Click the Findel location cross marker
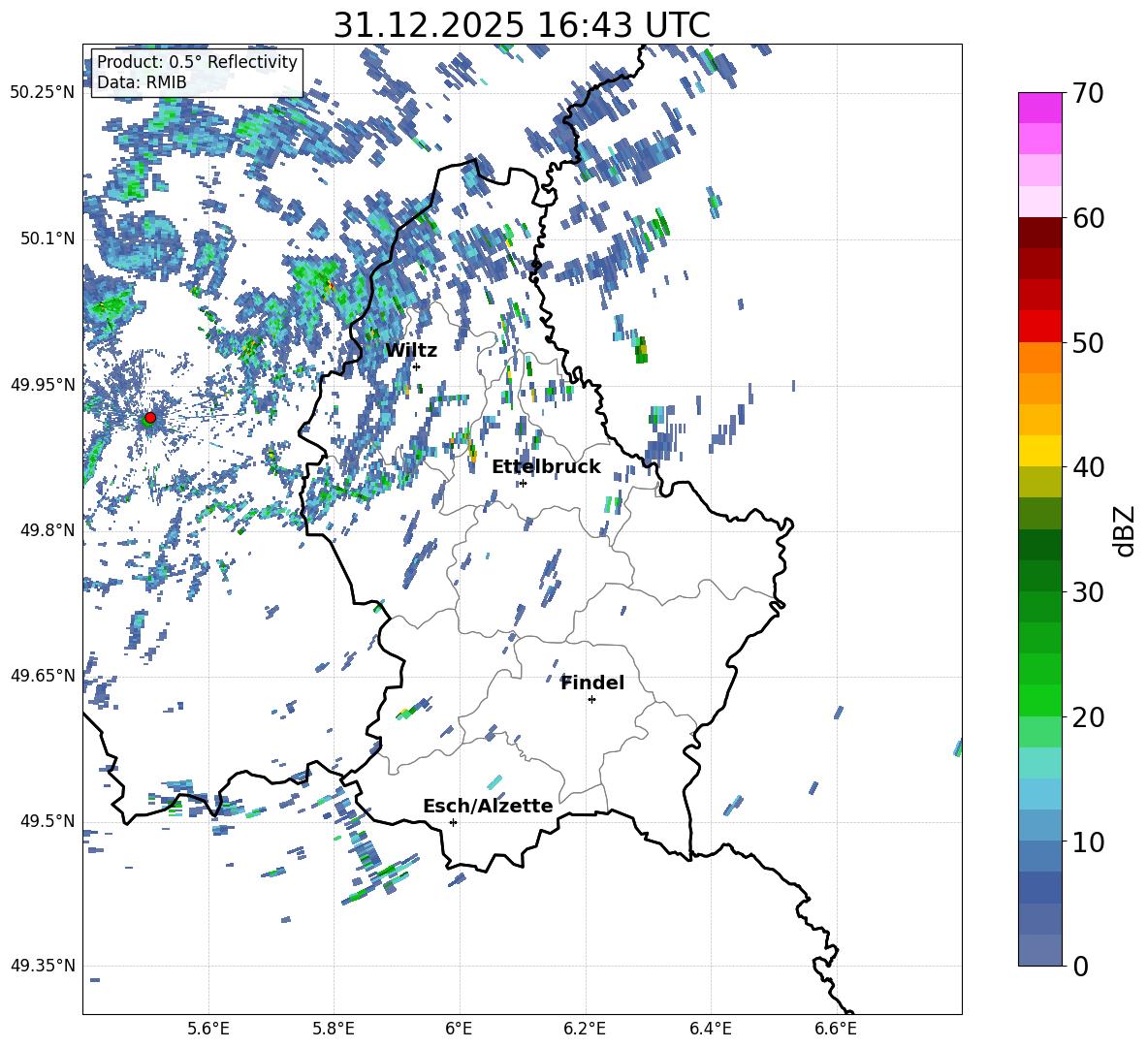1148x1048 pixels. point(591,700)
